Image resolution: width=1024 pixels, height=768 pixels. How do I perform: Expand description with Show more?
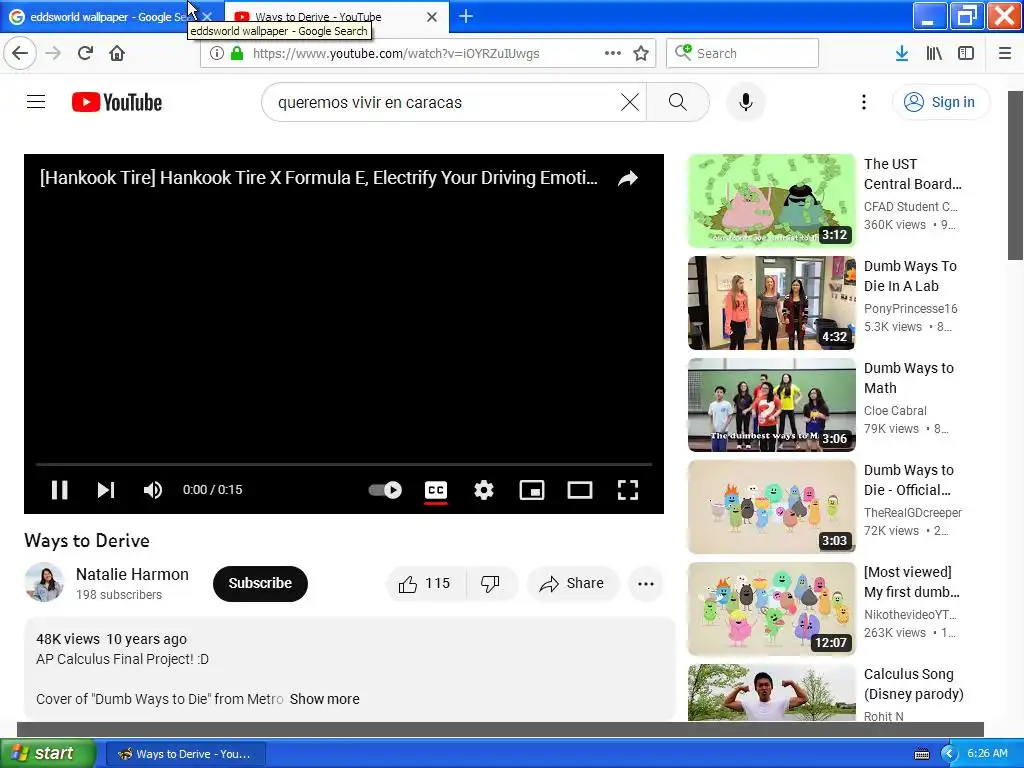(325, 699)
